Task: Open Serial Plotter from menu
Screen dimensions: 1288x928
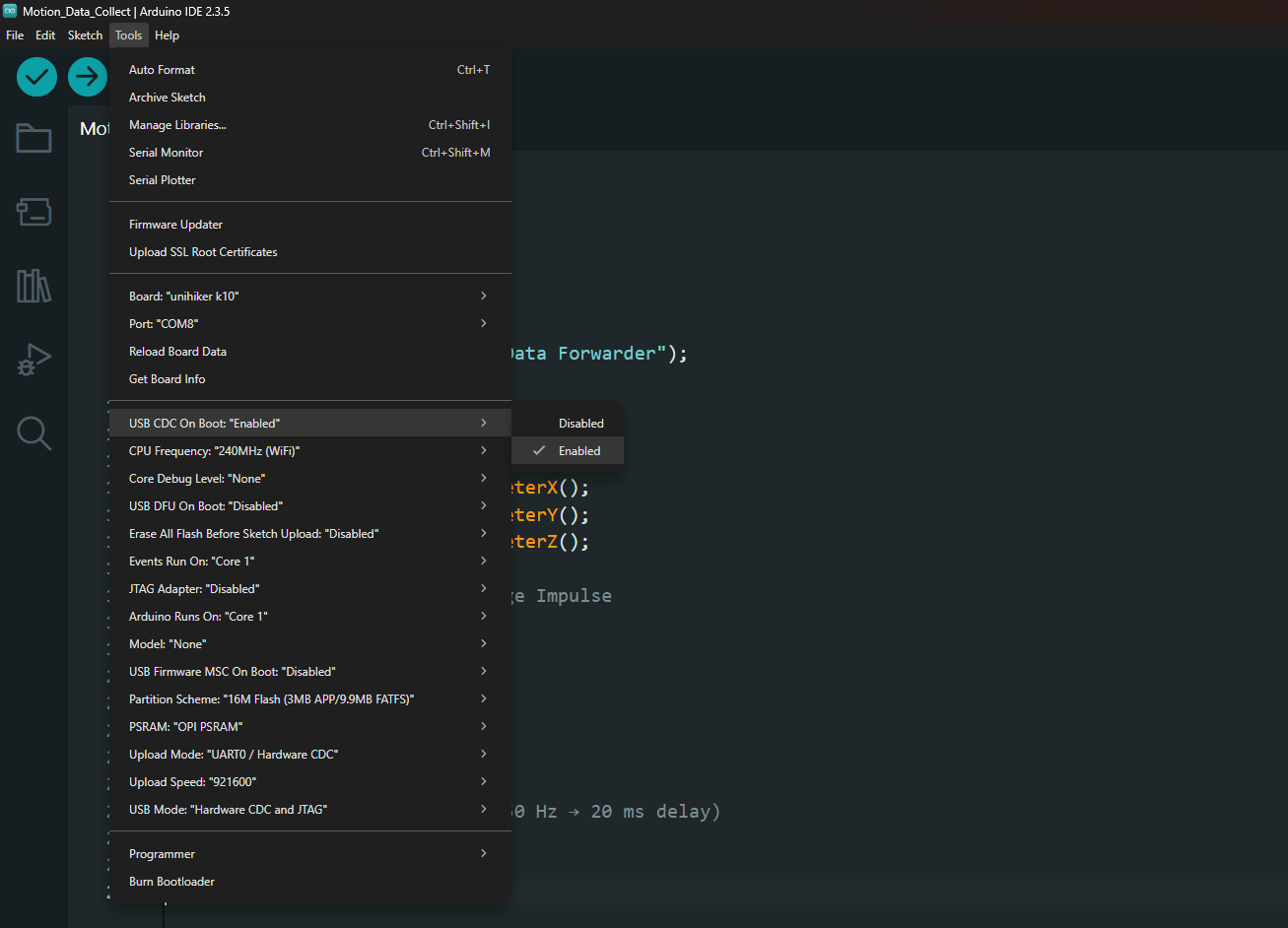Action: point(309,180)
